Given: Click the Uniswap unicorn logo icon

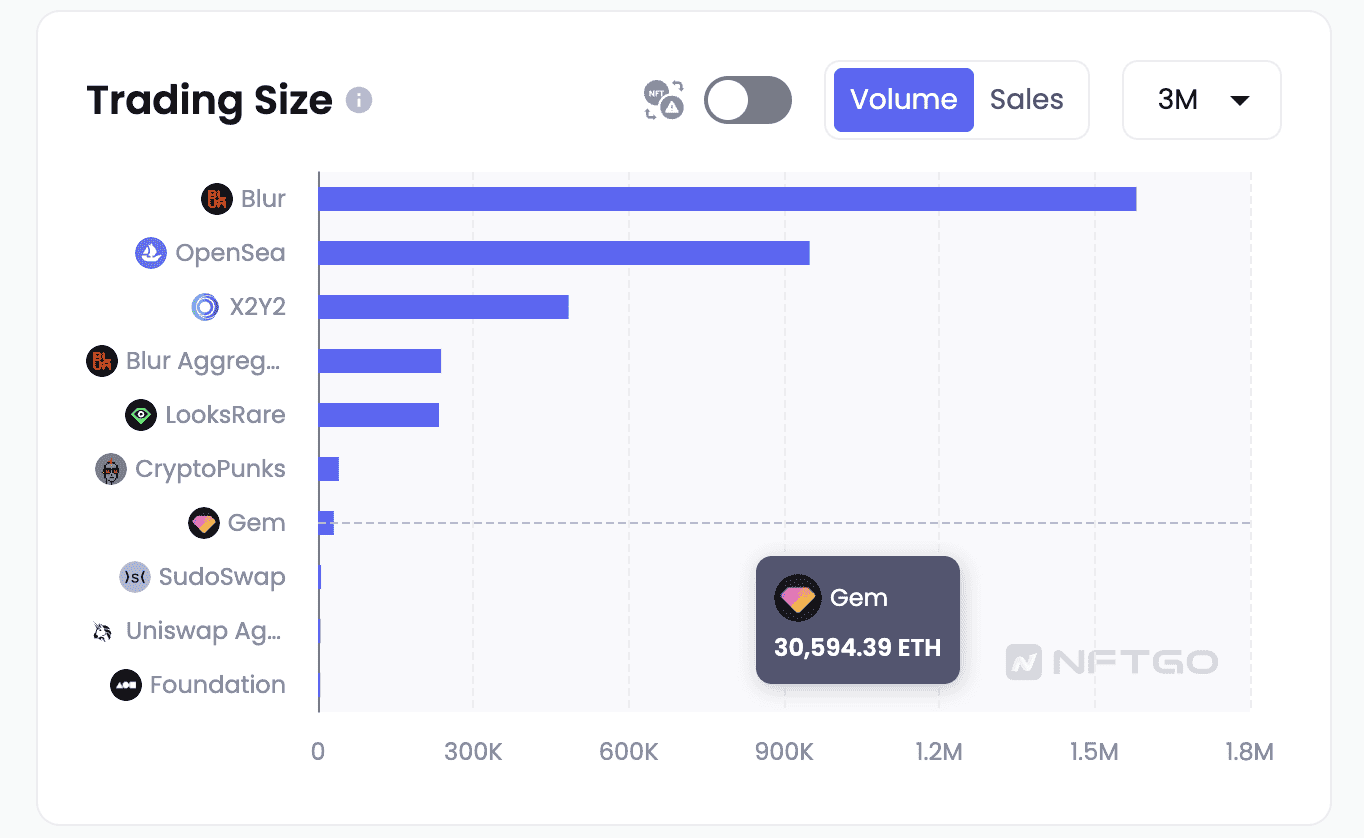Looking at the screenshot, I should click(x=102, y=631).
